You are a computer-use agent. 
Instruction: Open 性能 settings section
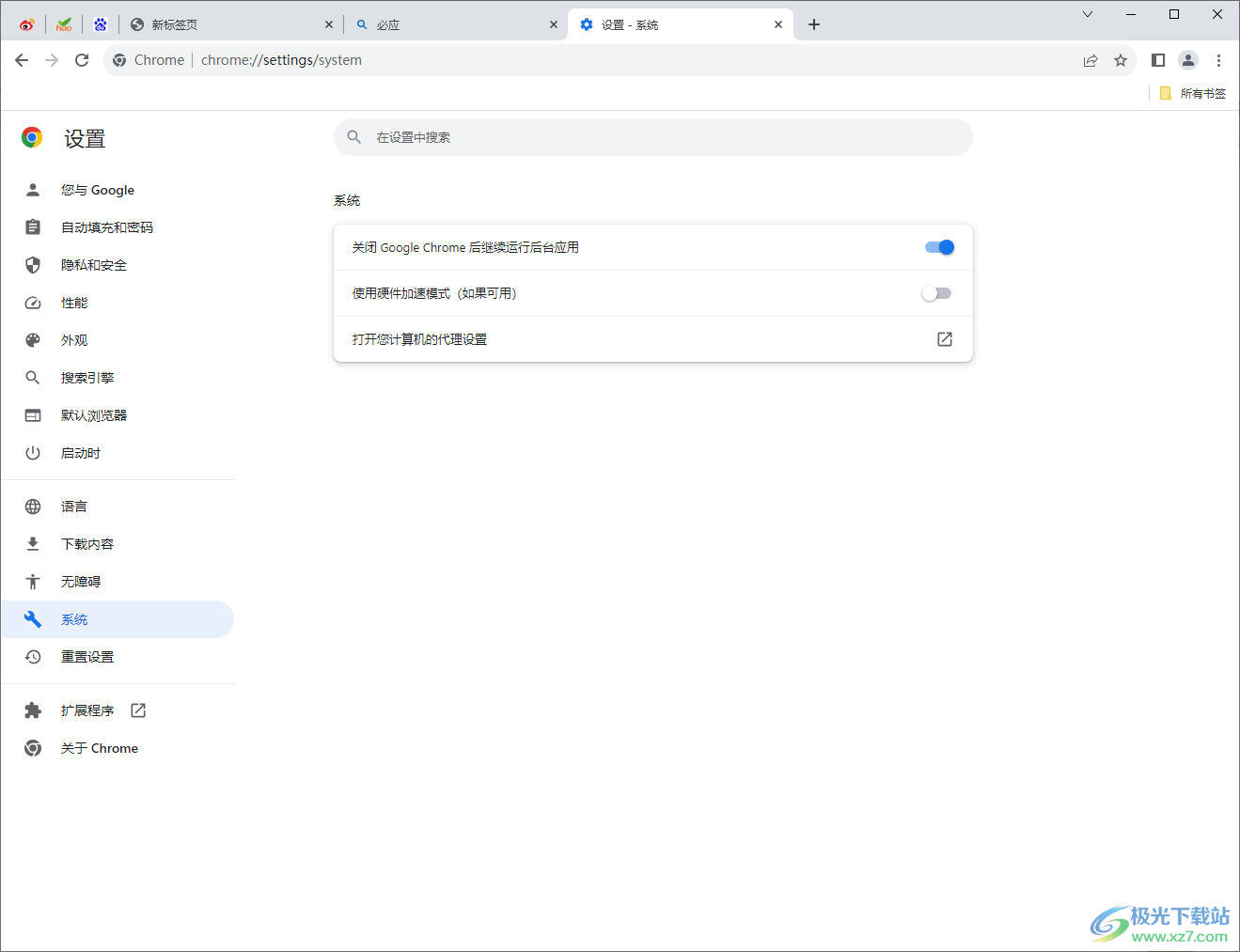(118, 303)
